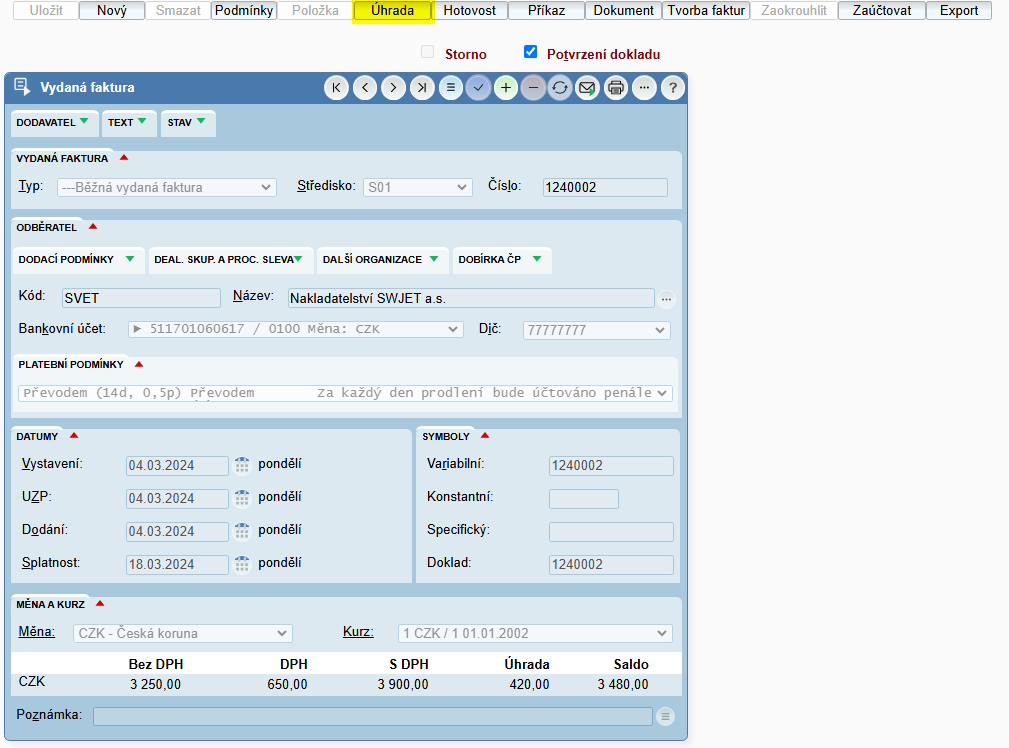
Task: Click the Číslo invoice number field
Action: click(605, 187)
